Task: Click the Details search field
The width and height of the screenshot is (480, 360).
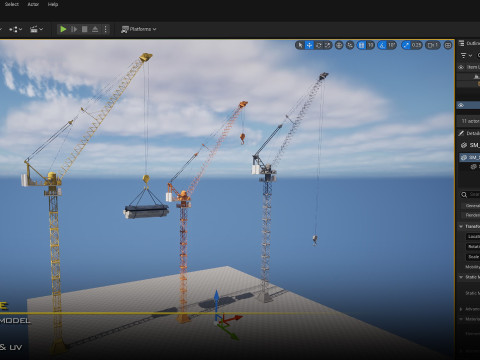Action: [471, 194]
